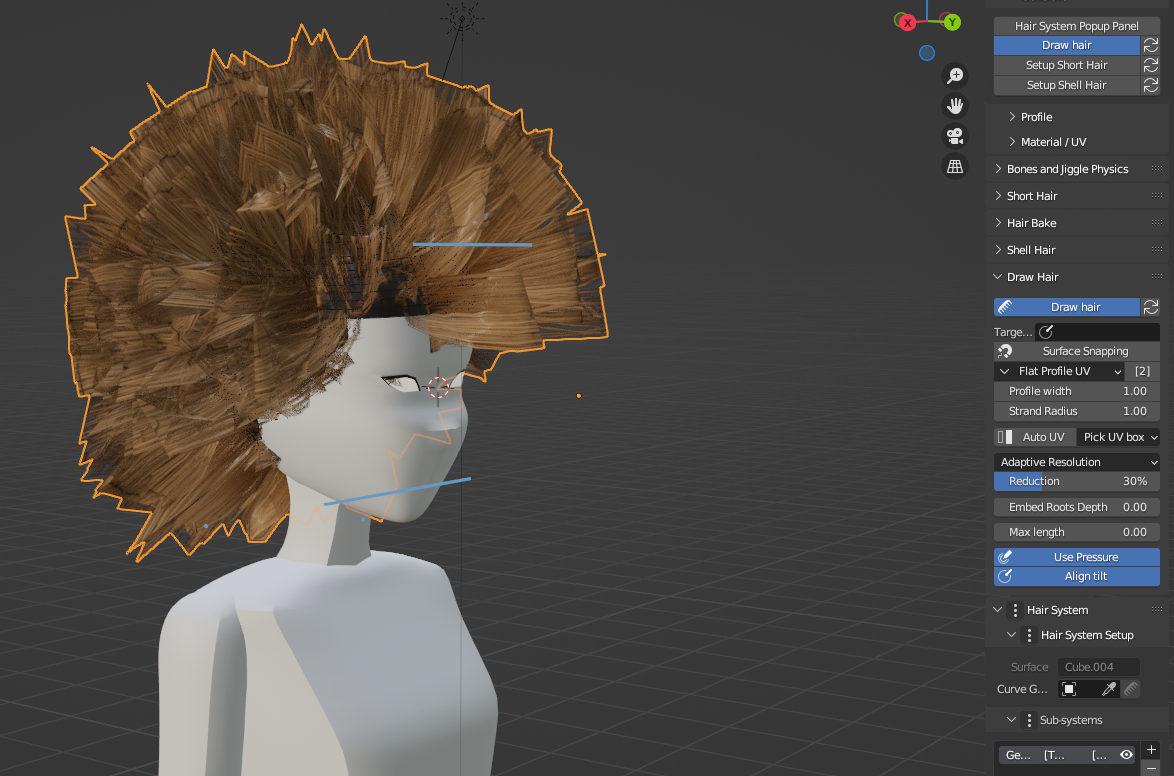Image resolution: width=1174 pixels, height=776 pixels.
Task: Click Setup Shell Hair button
Action: coord(1067,85)
